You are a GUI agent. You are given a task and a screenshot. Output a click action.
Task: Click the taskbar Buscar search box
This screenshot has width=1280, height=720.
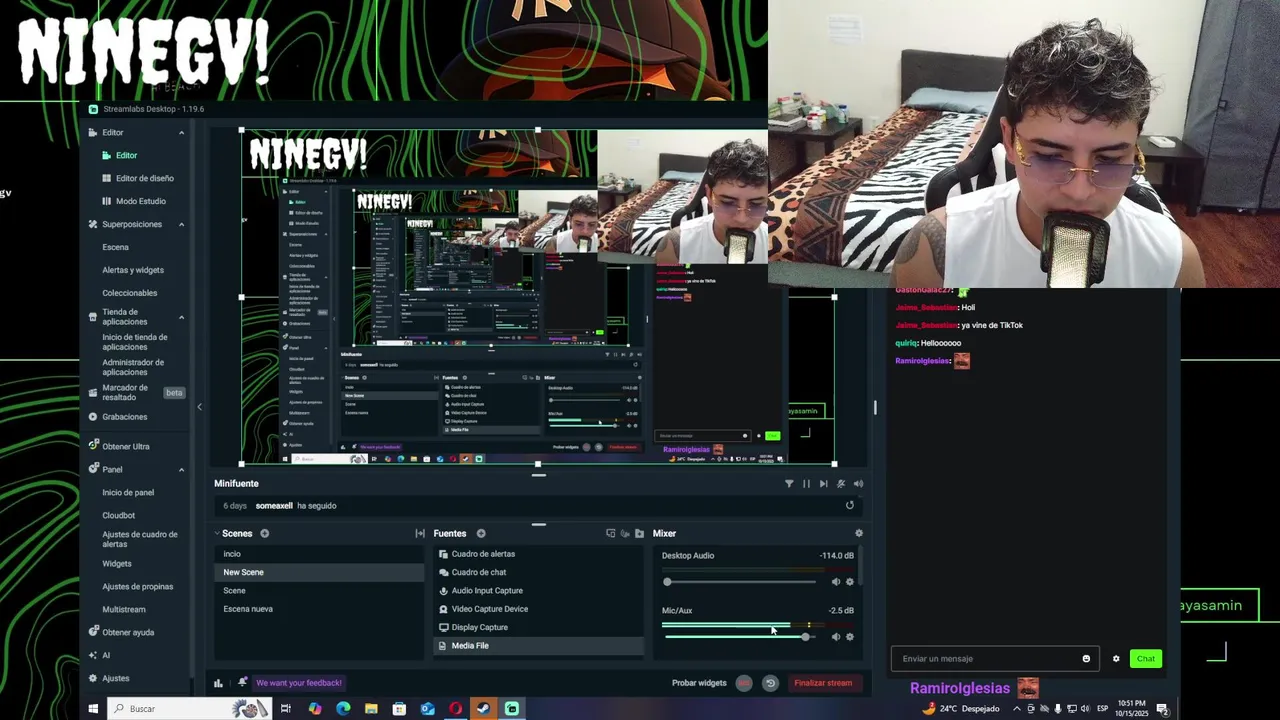tap(189, 709)
